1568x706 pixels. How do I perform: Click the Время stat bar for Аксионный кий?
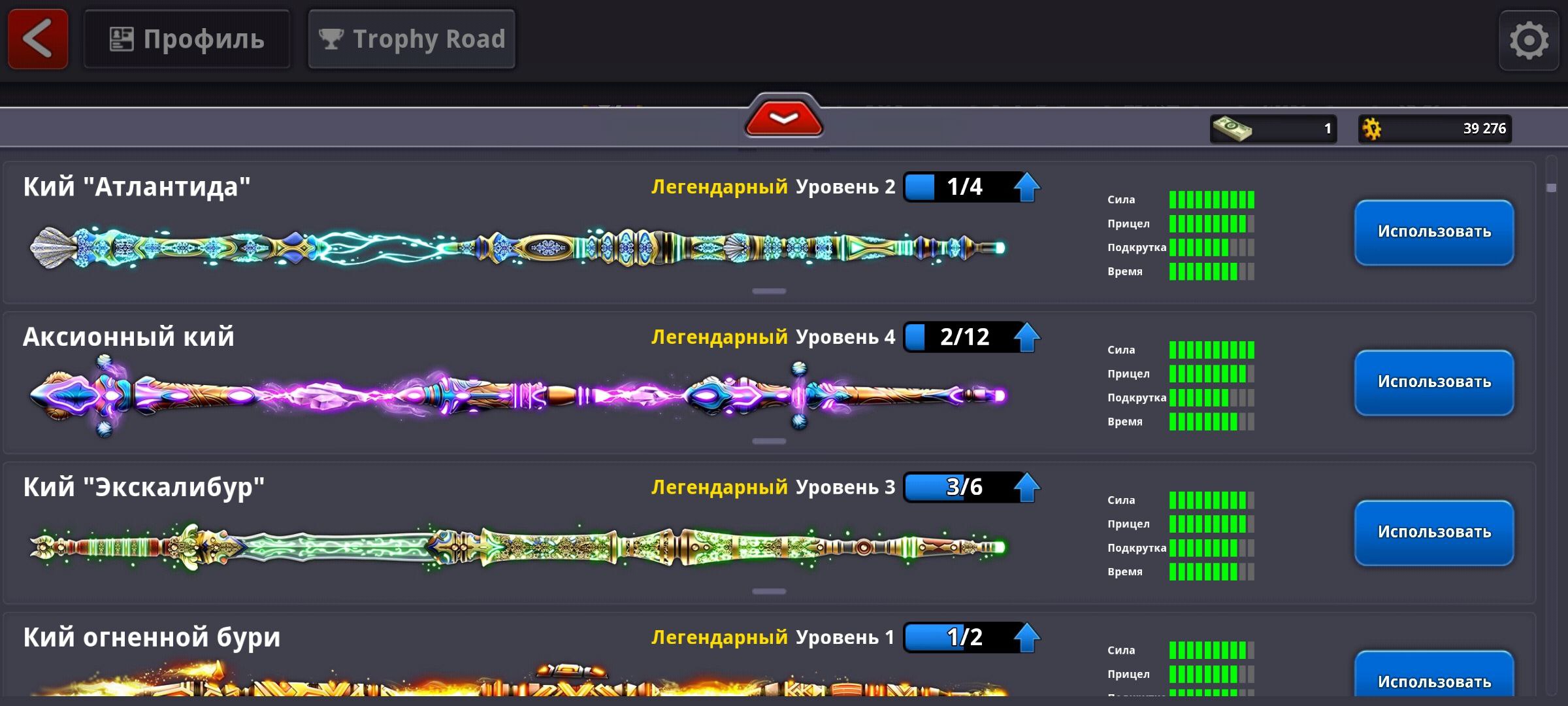1211,422
